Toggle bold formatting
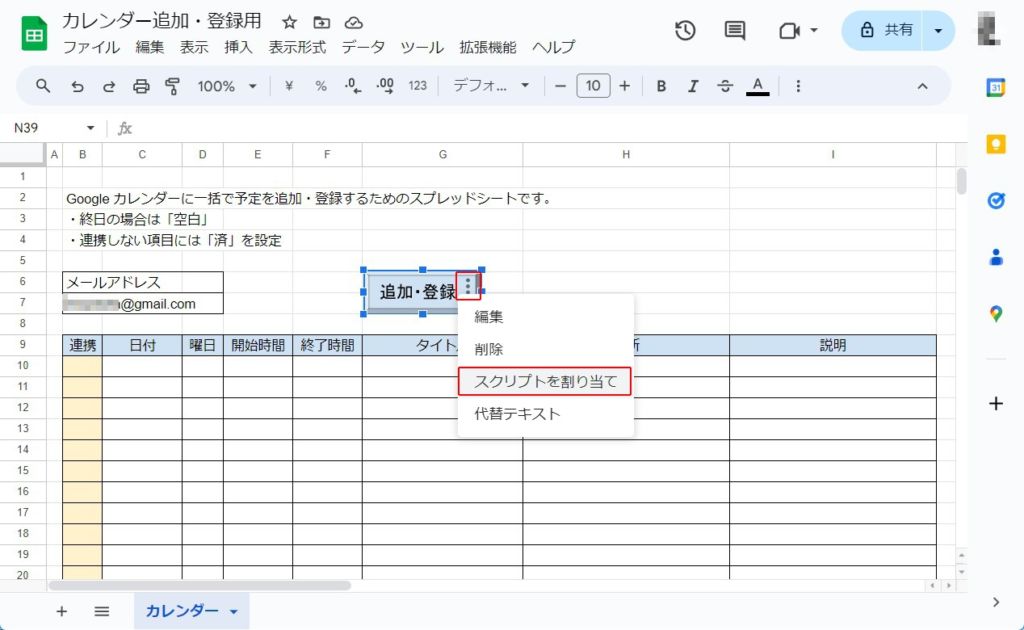Viewport: 1024px width, 630px height. pyautogui.click(x=661, y=86)
